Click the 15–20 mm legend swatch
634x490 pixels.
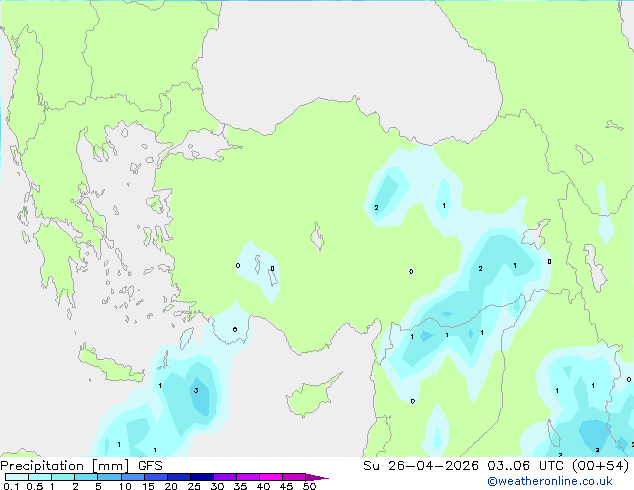pyautogui.click(x=155, y=477)
